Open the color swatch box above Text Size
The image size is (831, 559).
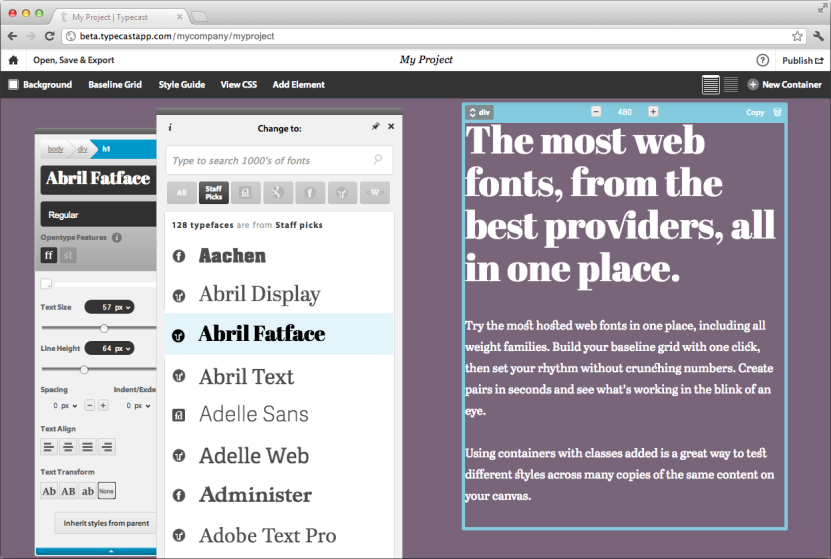(47, 284)
